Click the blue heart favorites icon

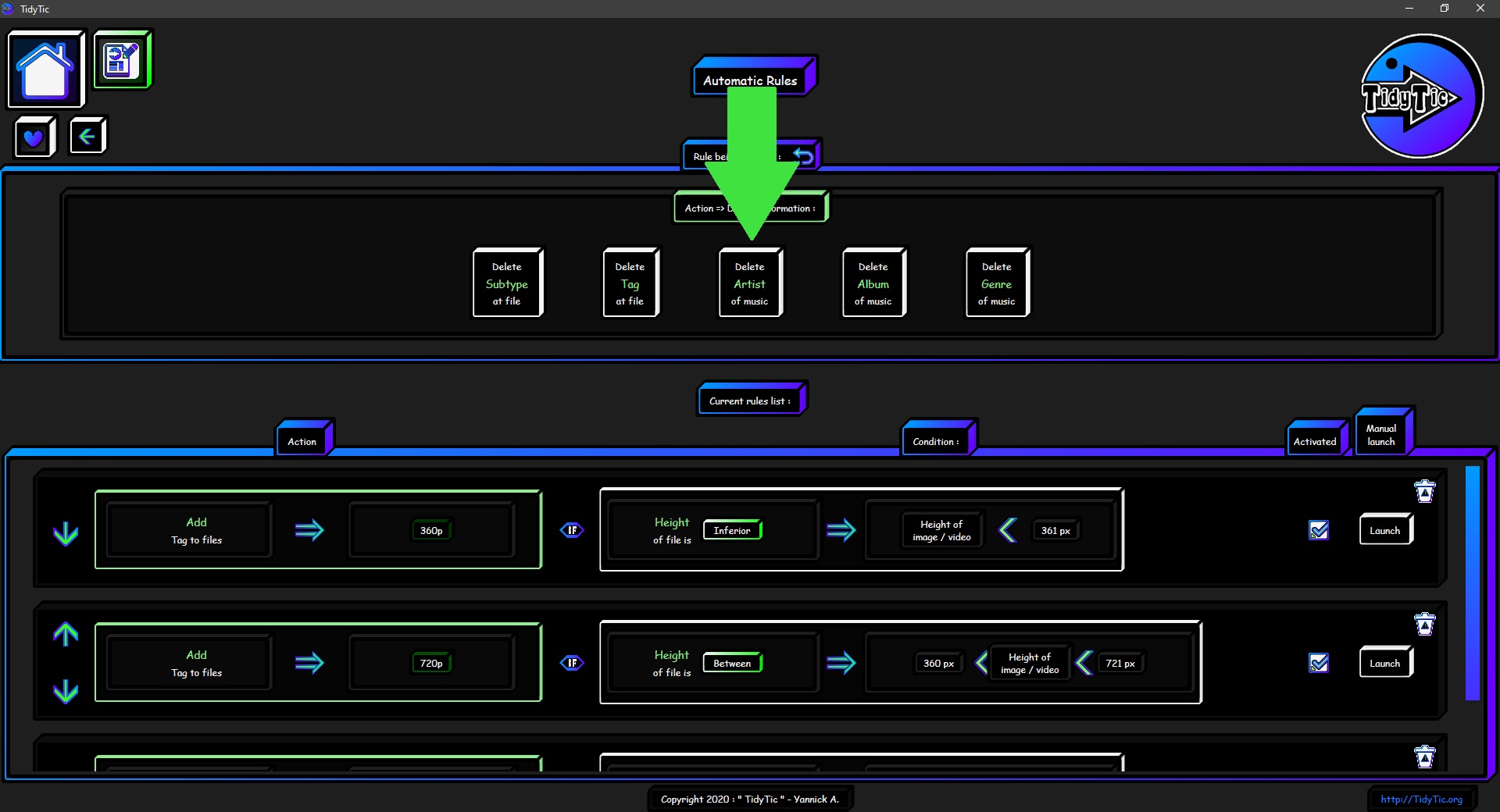34,137
